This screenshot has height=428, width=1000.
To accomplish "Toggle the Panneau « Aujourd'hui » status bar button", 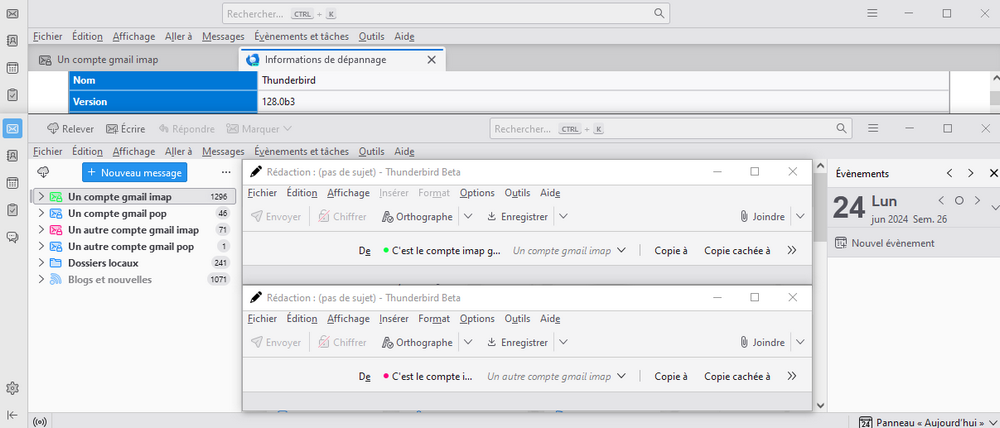I will 929,422.
